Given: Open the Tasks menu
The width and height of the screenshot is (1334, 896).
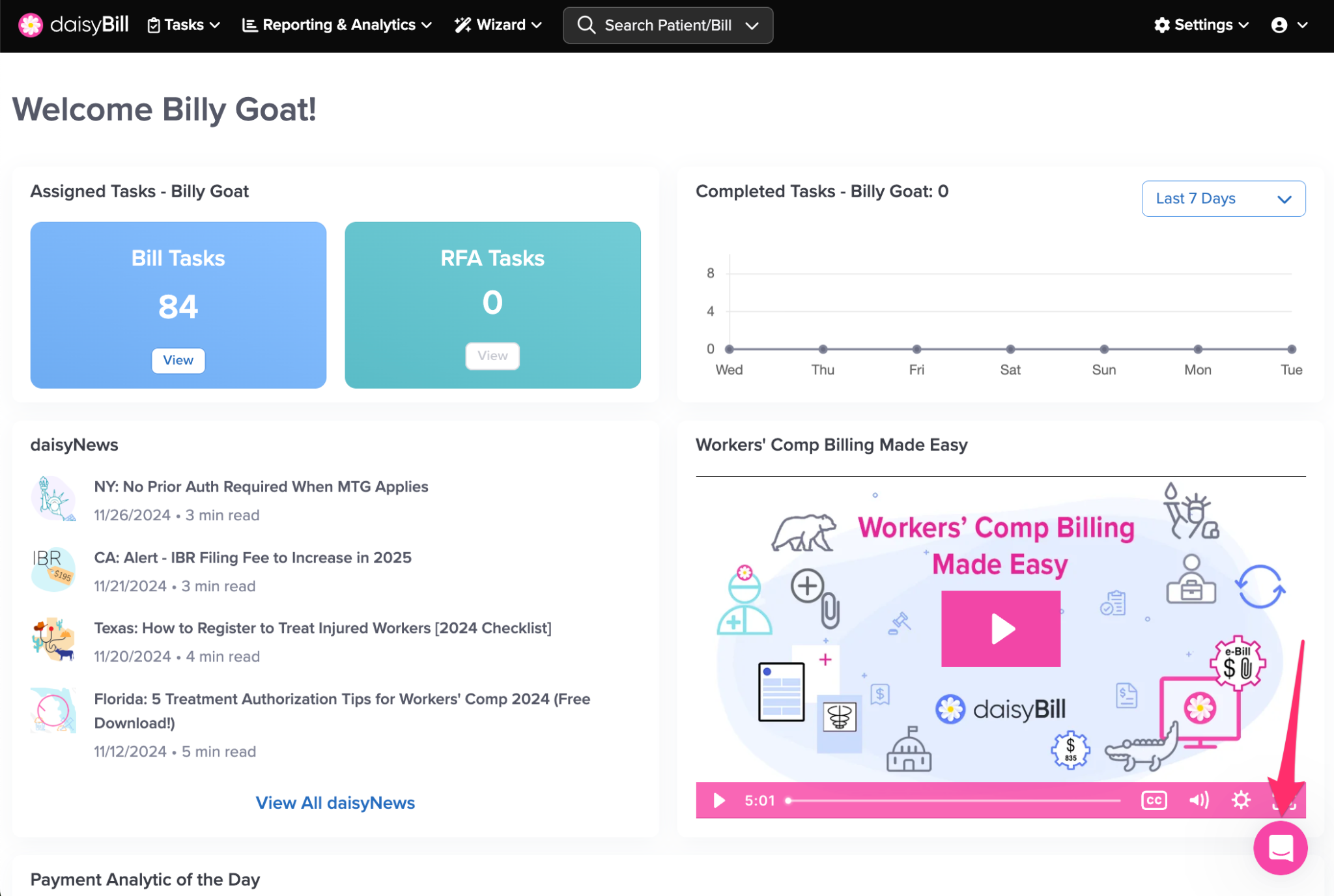Looking at the screenshot, I should (184, 25).
